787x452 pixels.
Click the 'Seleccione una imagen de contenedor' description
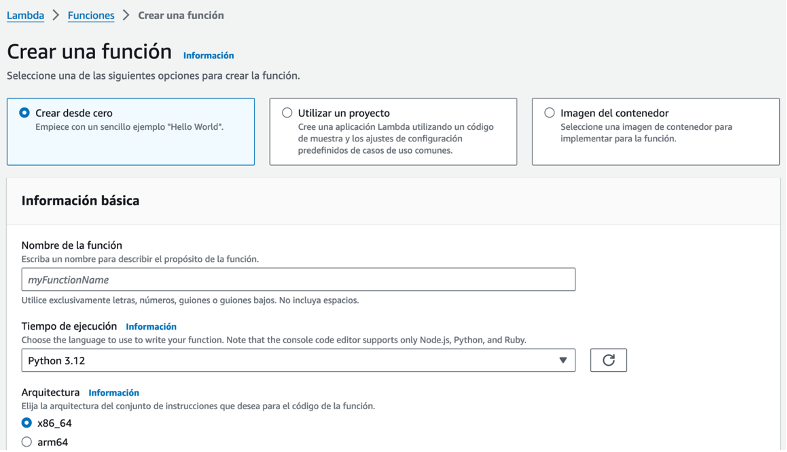[646, 133]
